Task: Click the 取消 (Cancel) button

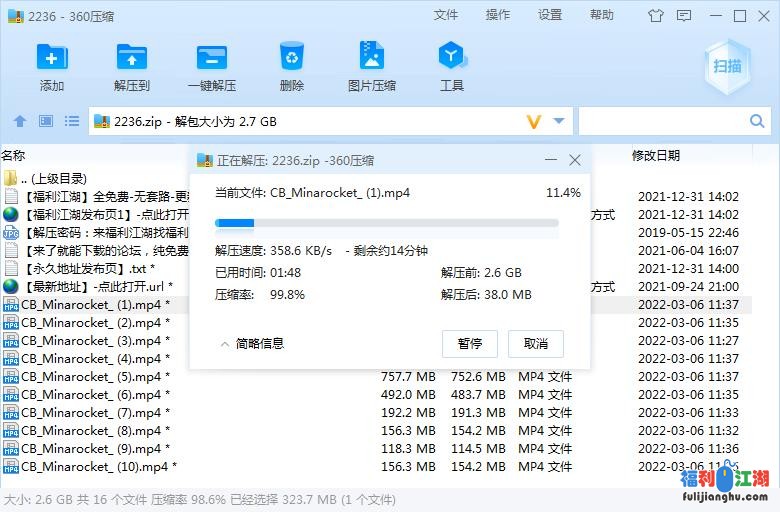Action: 536,343
